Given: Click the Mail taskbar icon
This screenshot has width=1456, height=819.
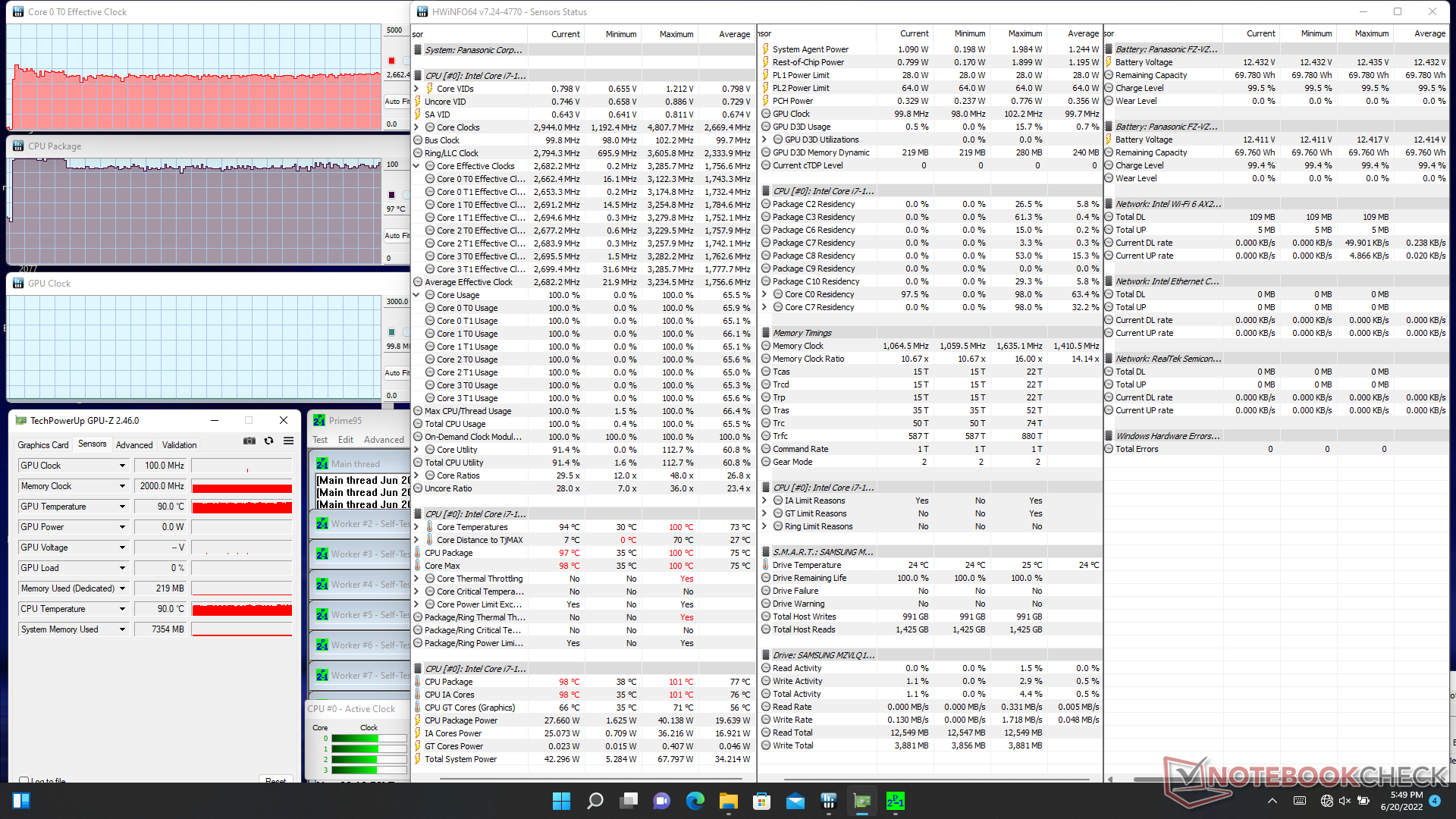Looking at the screenshot, I should (795, 801).
